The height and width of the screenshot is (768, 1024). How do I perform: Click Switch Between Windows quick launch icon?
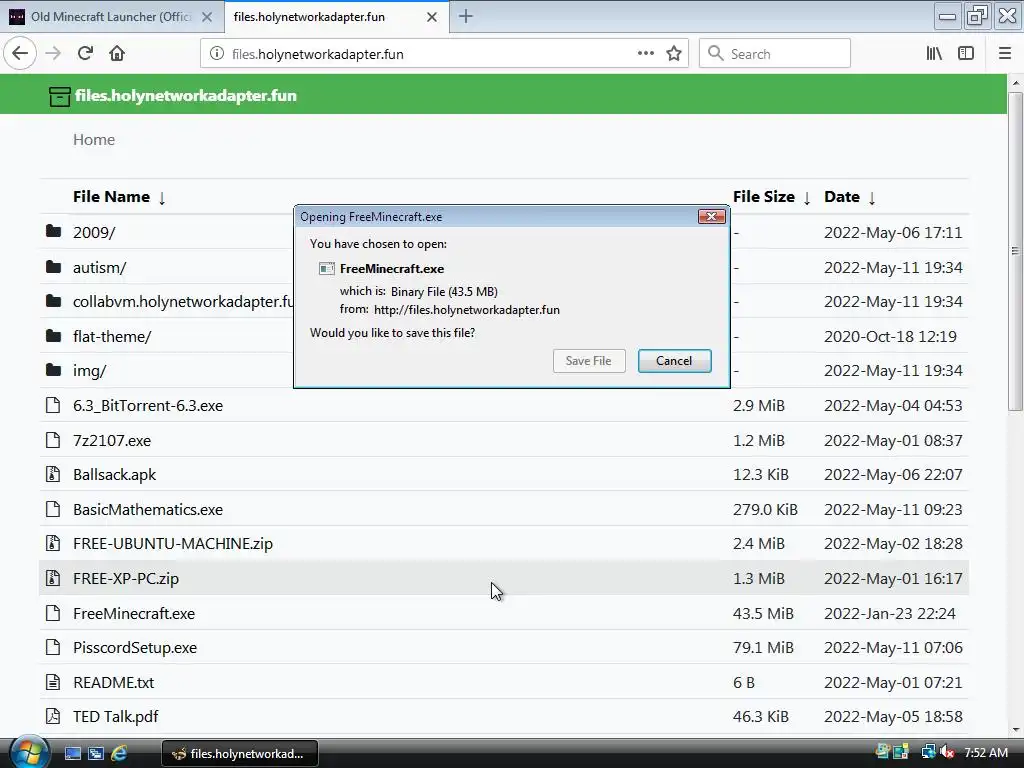tap(95, 754)
